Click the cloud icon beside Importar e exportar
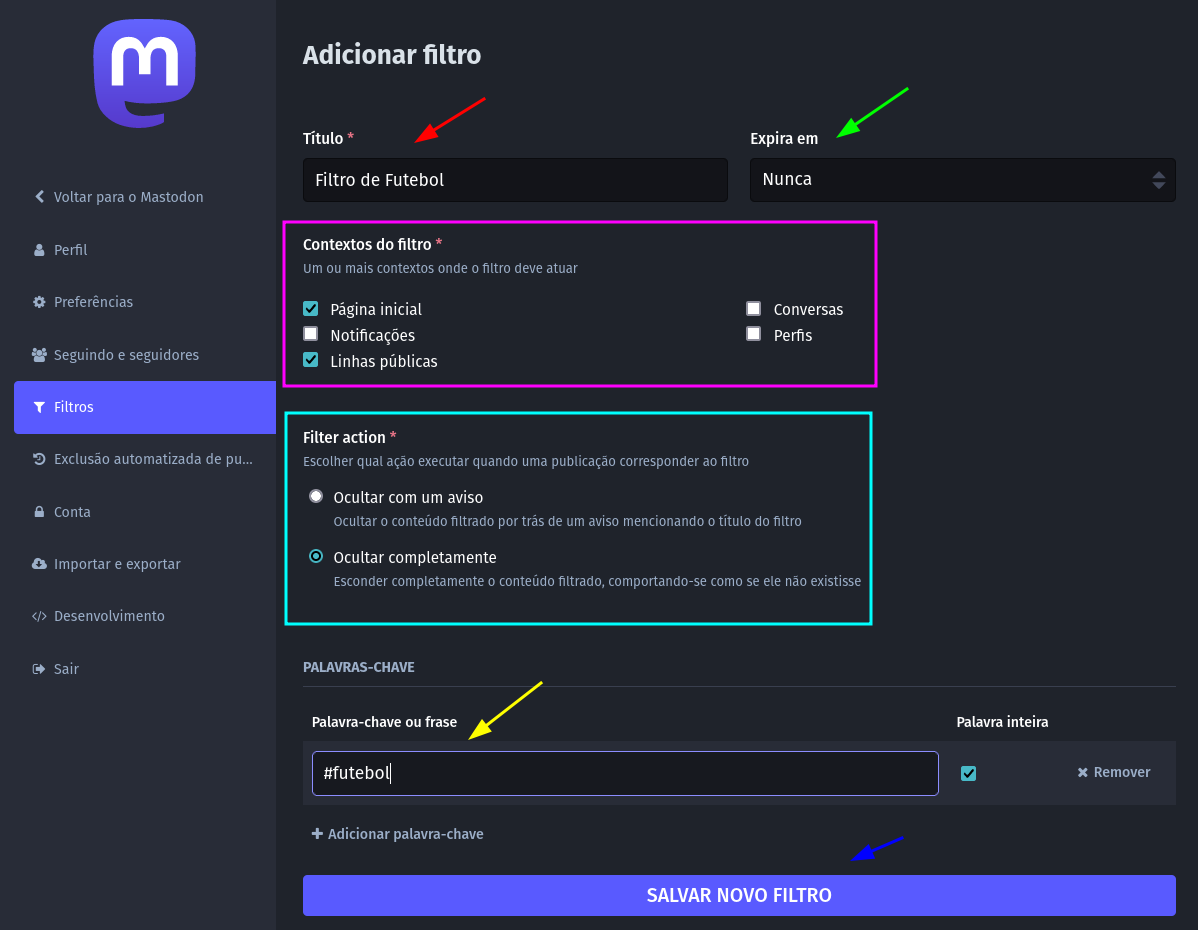This screenshot has height=930, width=1198. [x=39, y=564]
